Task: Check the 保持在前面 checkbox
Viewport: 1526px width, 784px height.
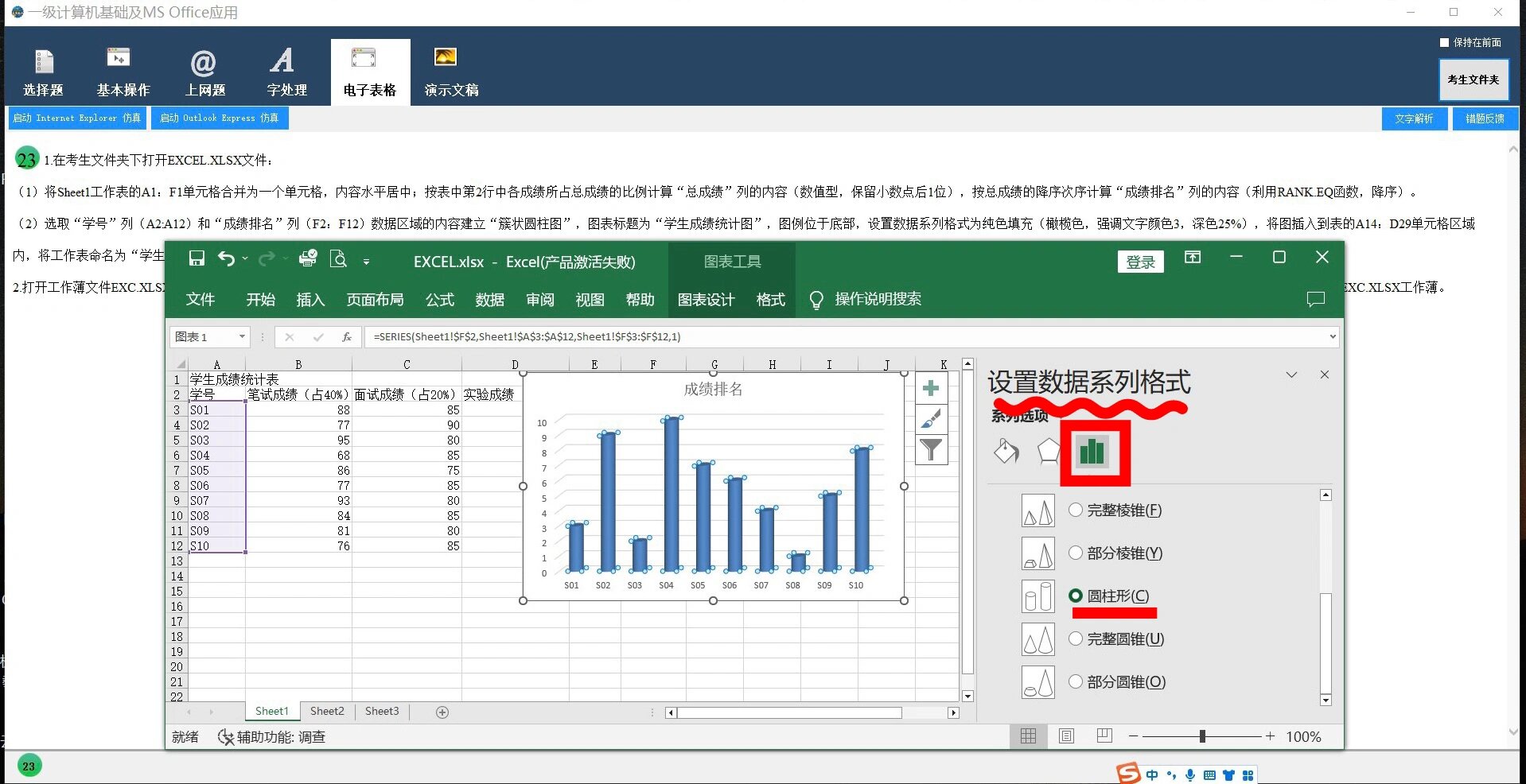Action: coord(1443,42)
